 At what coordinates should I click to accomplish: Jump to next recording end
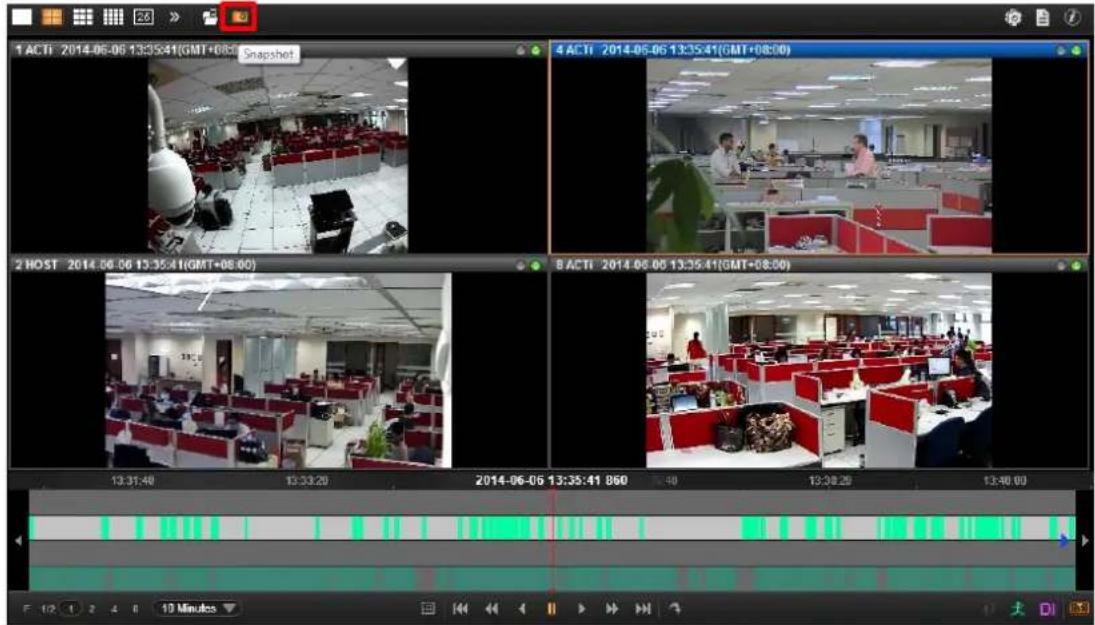click(643, 609)
